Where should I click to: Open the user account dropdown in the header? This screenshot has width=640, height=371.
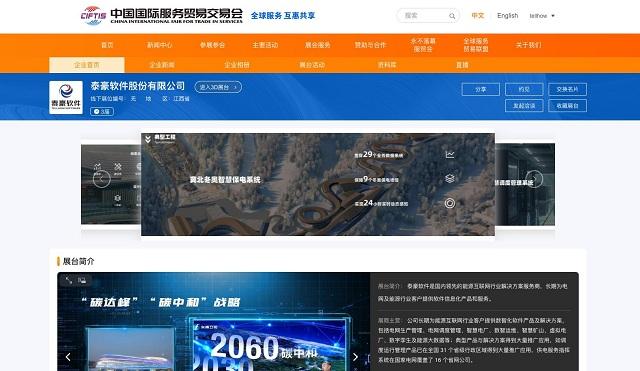tap(542, 16)
